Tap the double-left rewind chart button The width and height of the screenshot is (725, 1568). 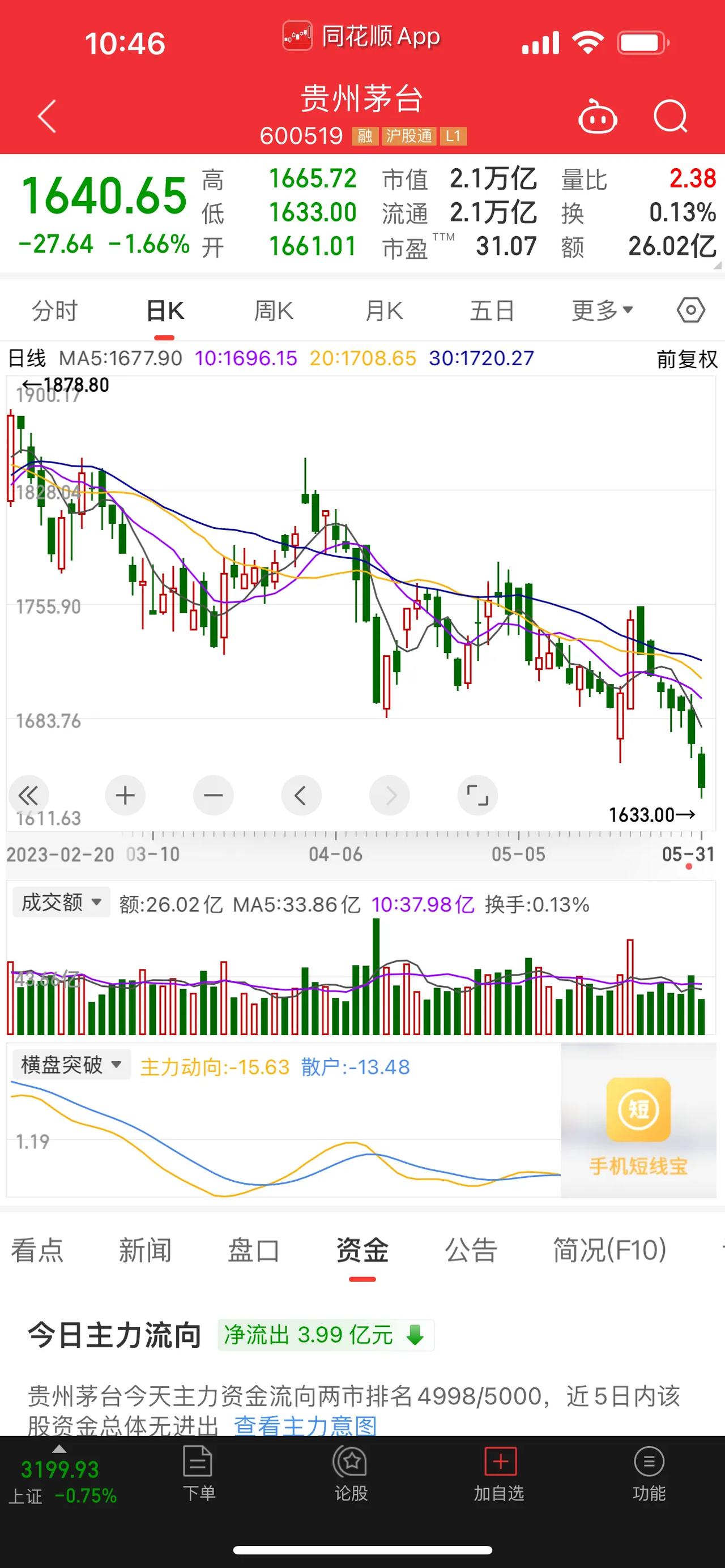click(28, 795)
